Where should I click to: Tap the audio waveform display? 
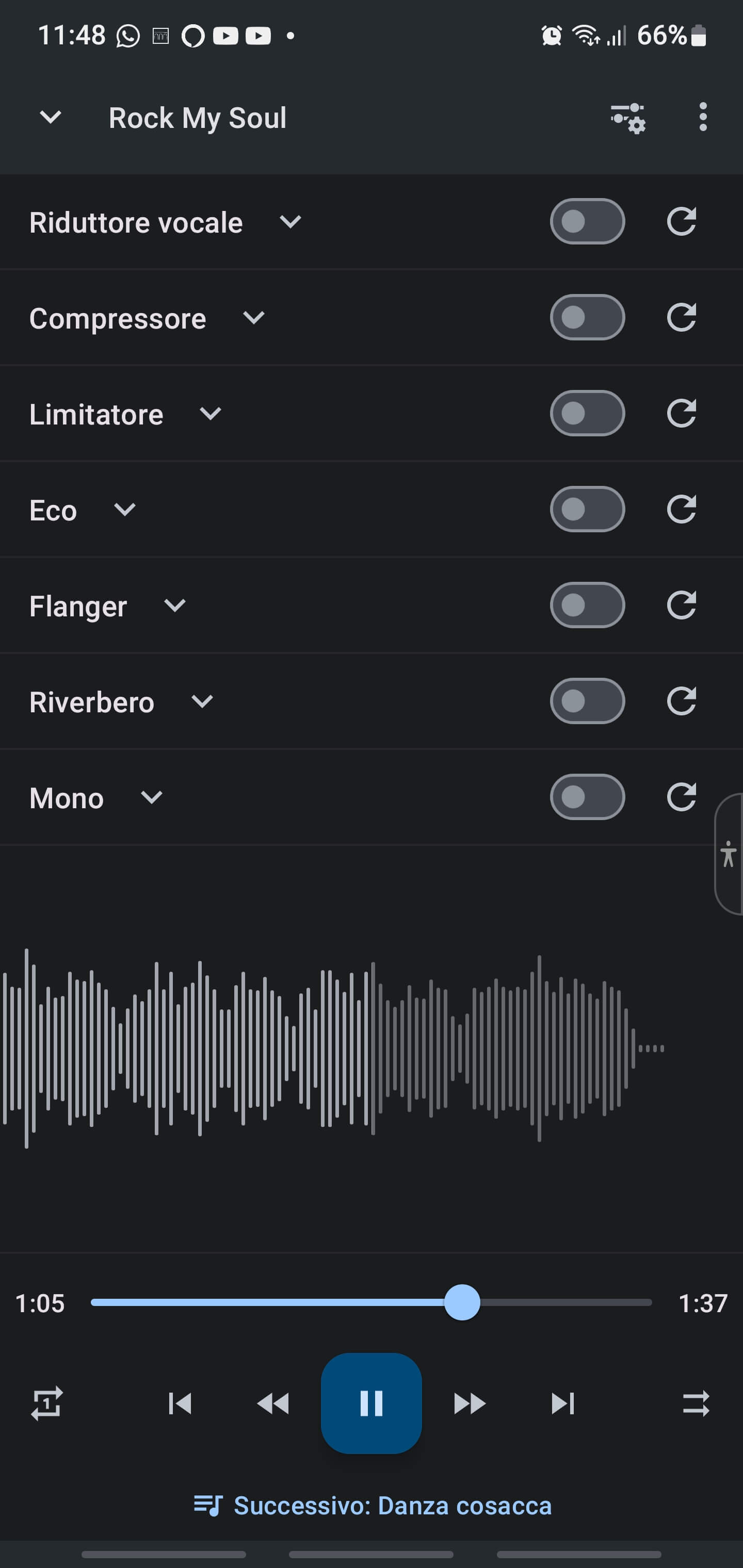pyautogui.click(x=332, y=1048)
